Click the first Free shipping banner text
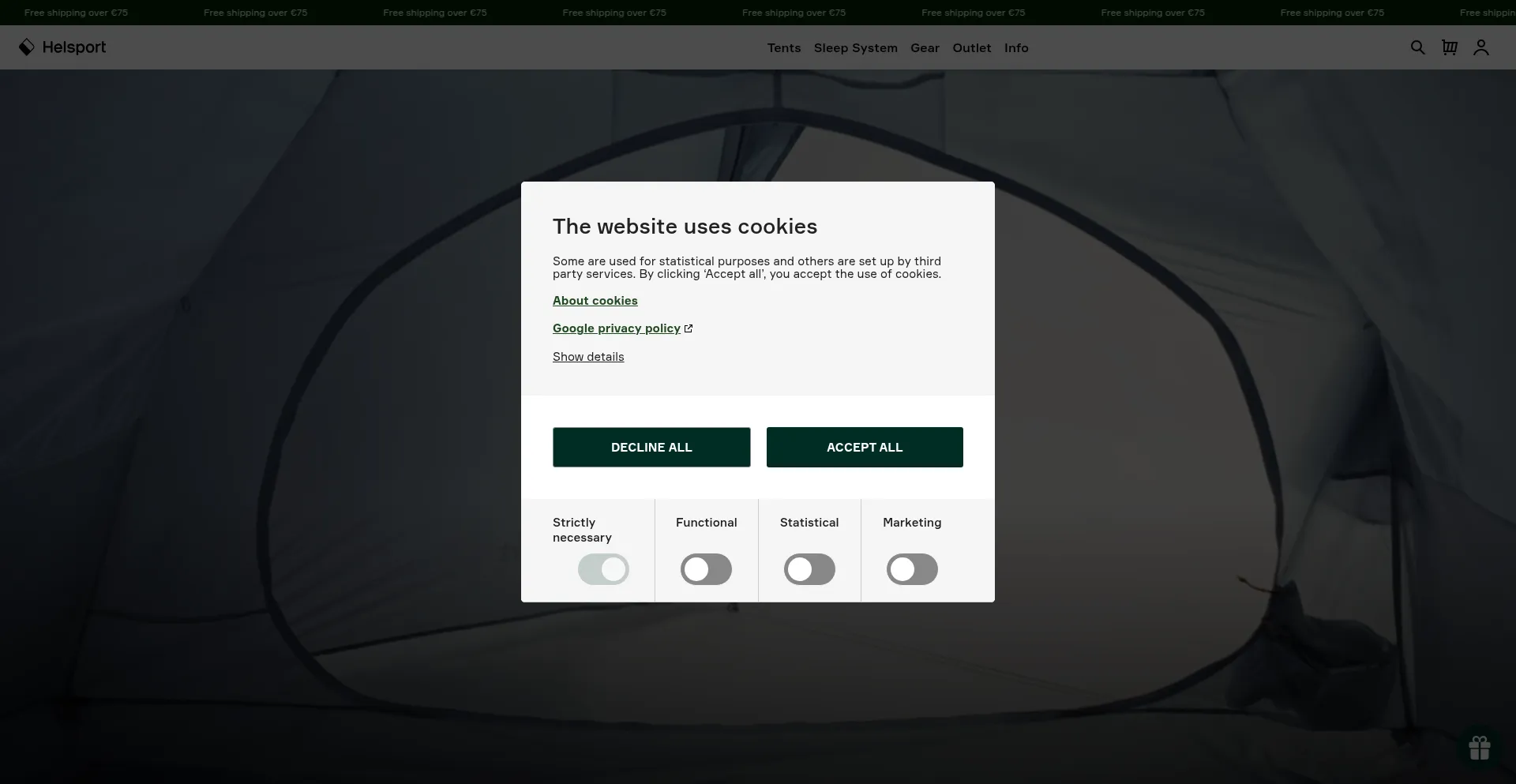This screenshot has width=1516, height=784. tap(76, 13)
